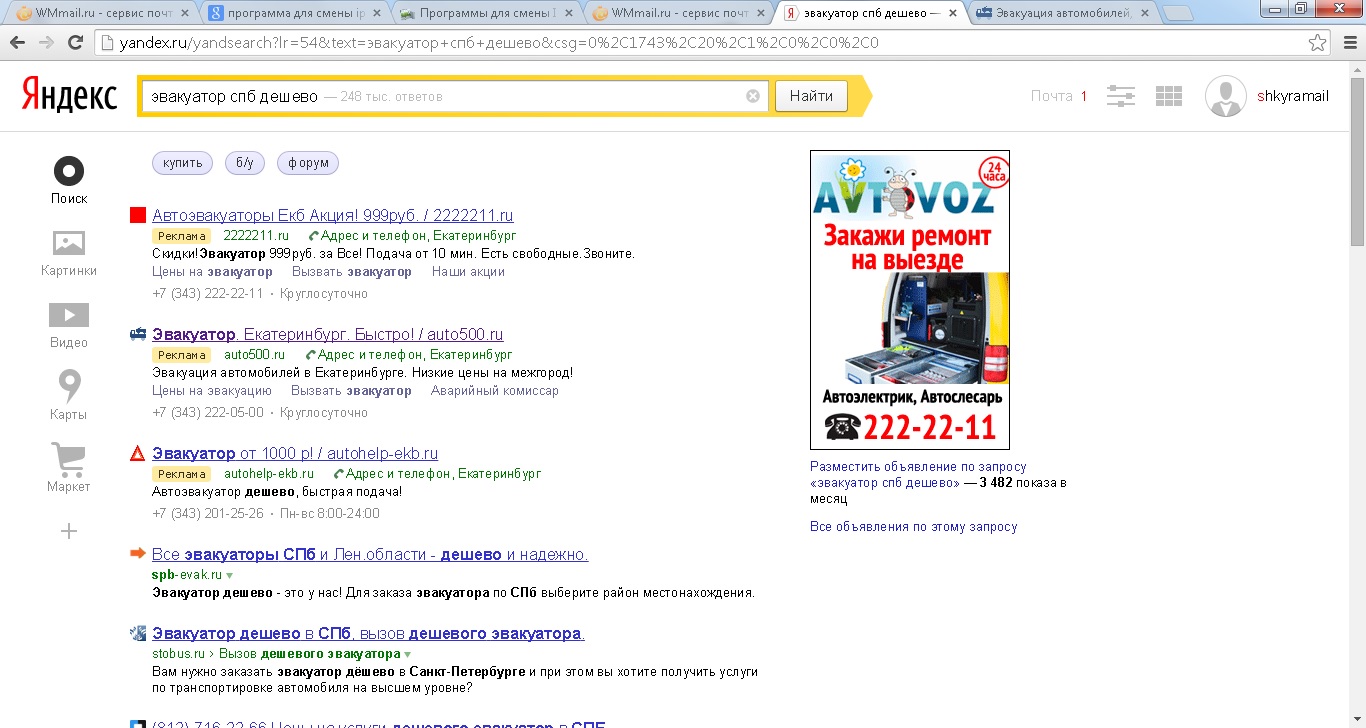This screenshot has height=728, width=1366.
Task: Click orange arrow favicon of spb-evak result
Action: (138, 553)
